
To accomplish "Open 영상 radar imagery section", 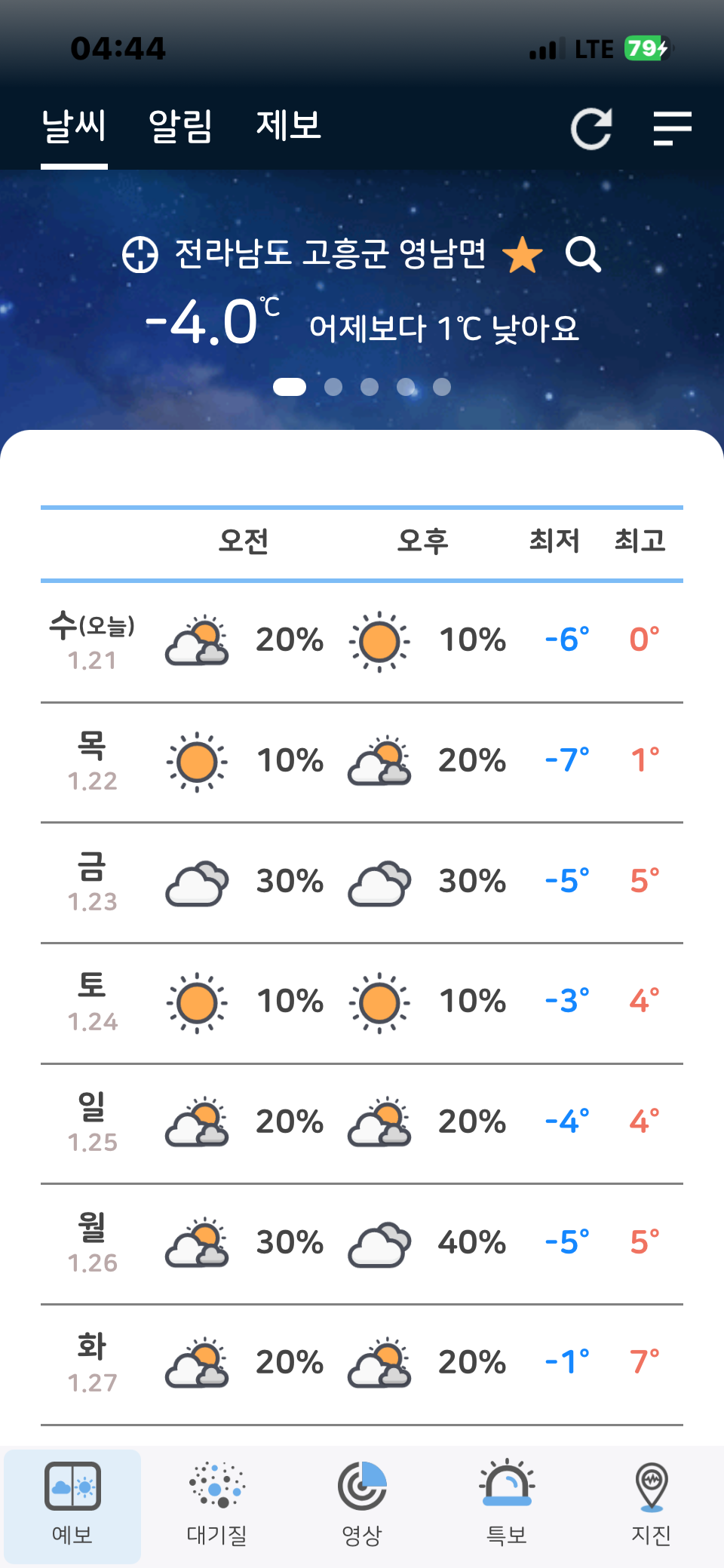I will point(362,1505).
